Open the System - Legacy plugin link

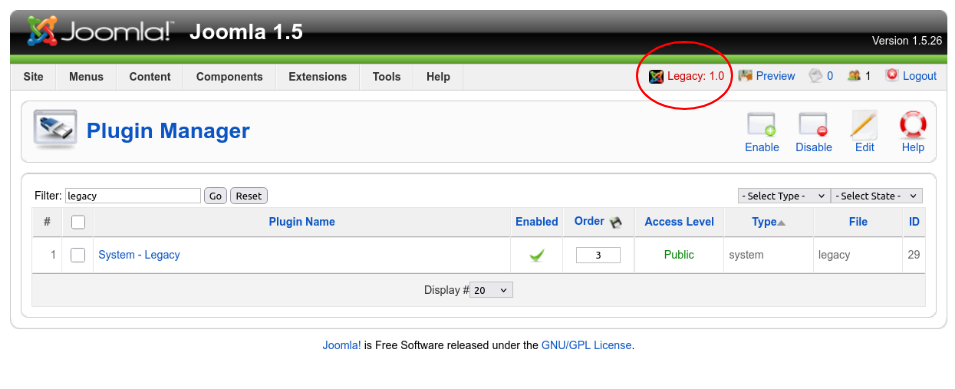click(139, 254)
